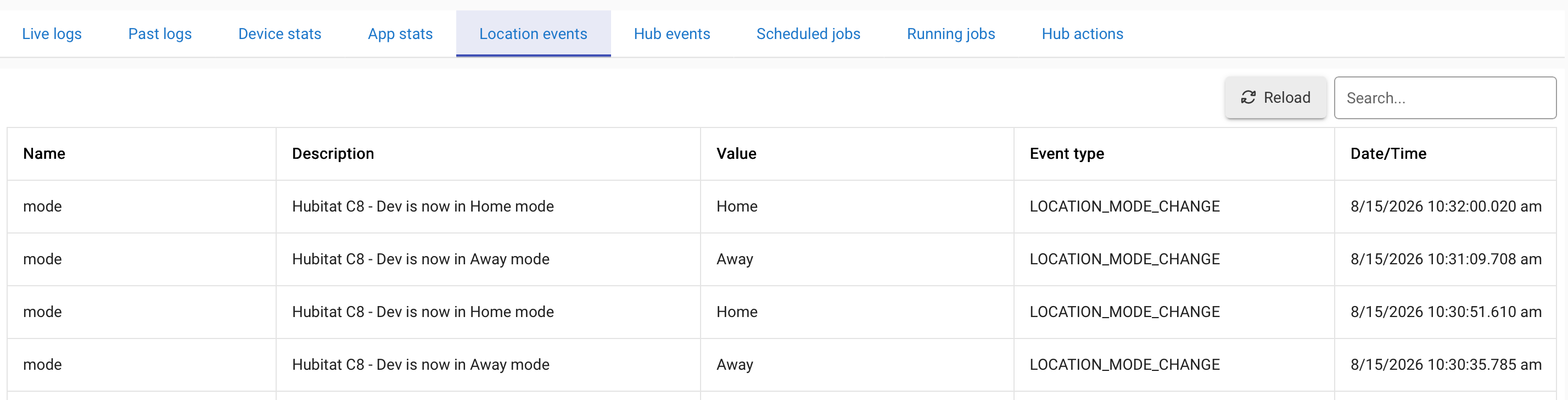1568x400 pixels.
Task: Select the Location events tab
Action: coord(533,34)
